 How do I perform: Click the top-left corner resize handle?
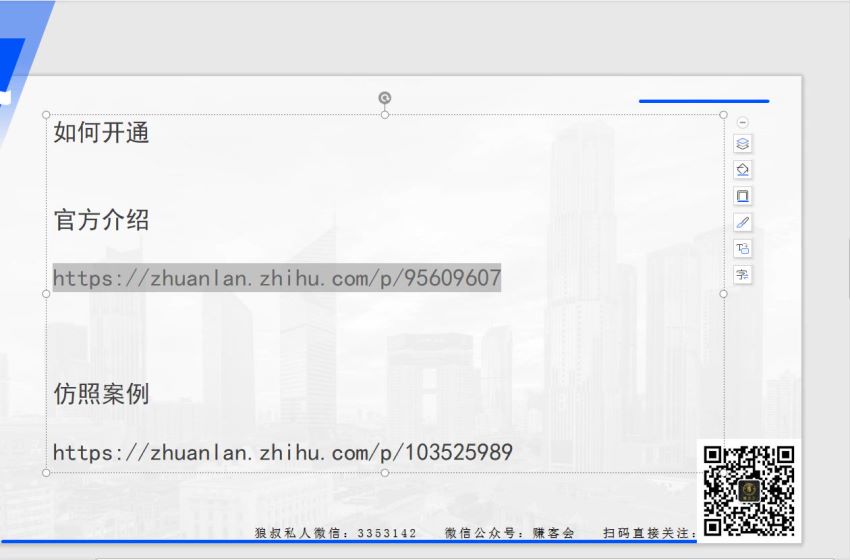(46, 115)
